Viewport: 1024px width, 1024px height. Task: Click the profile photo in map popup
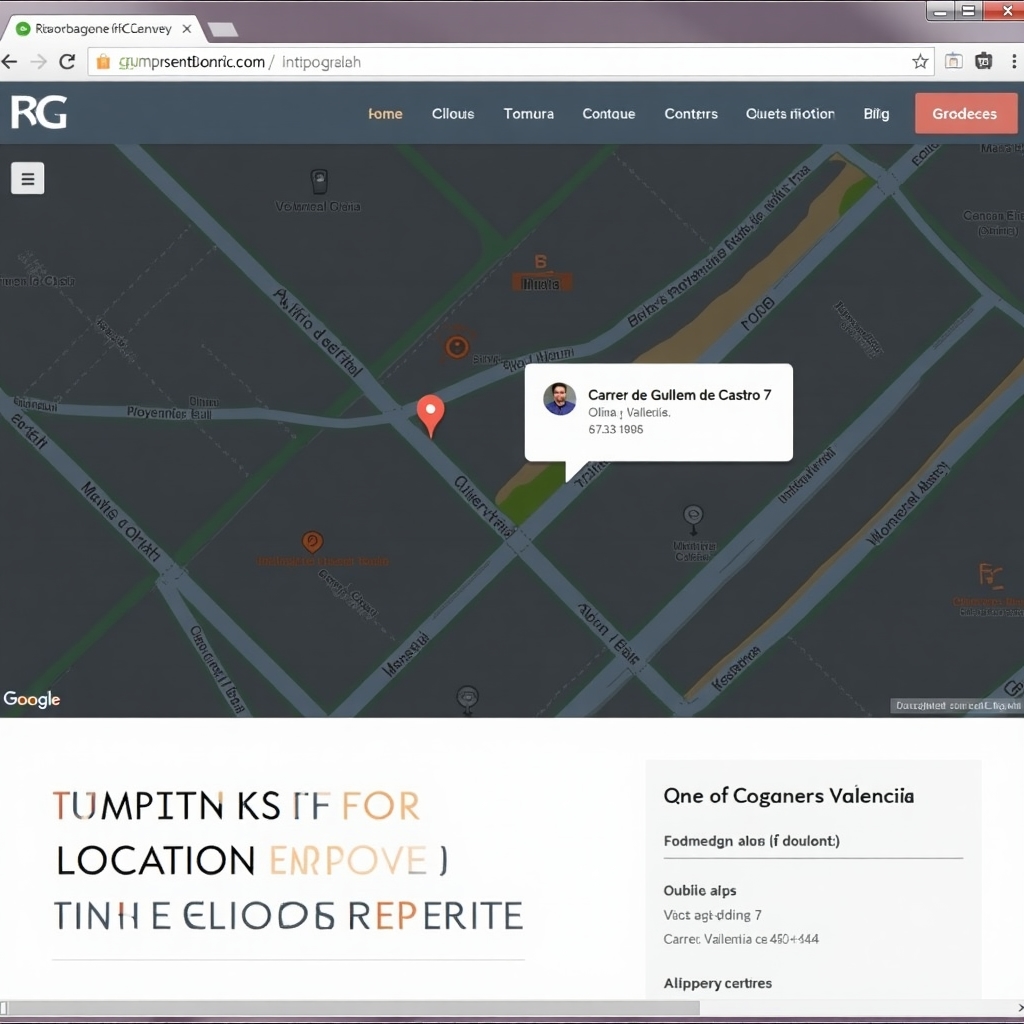[x=560, y=399]
